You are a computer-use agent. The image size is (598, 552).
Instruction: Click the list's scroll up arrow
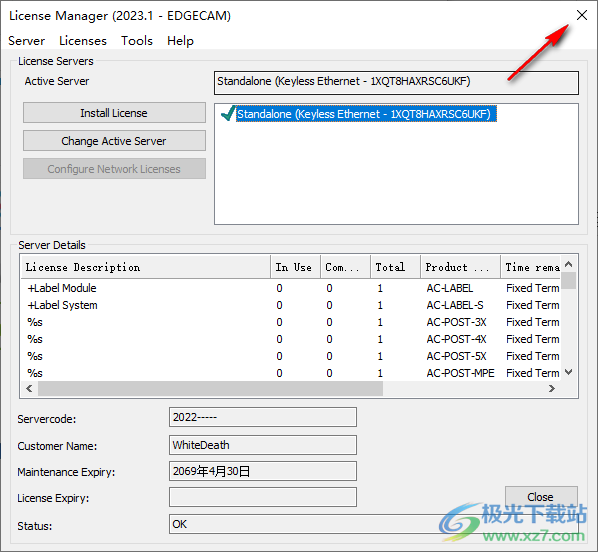click(568, 264)
